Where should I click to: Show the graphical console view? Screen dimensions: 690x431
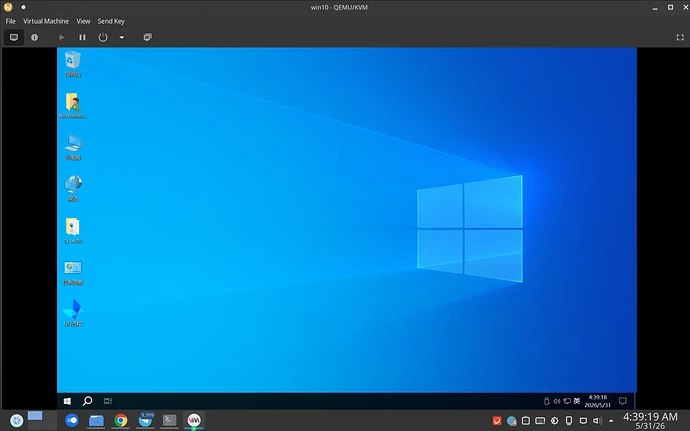(14, 37)
